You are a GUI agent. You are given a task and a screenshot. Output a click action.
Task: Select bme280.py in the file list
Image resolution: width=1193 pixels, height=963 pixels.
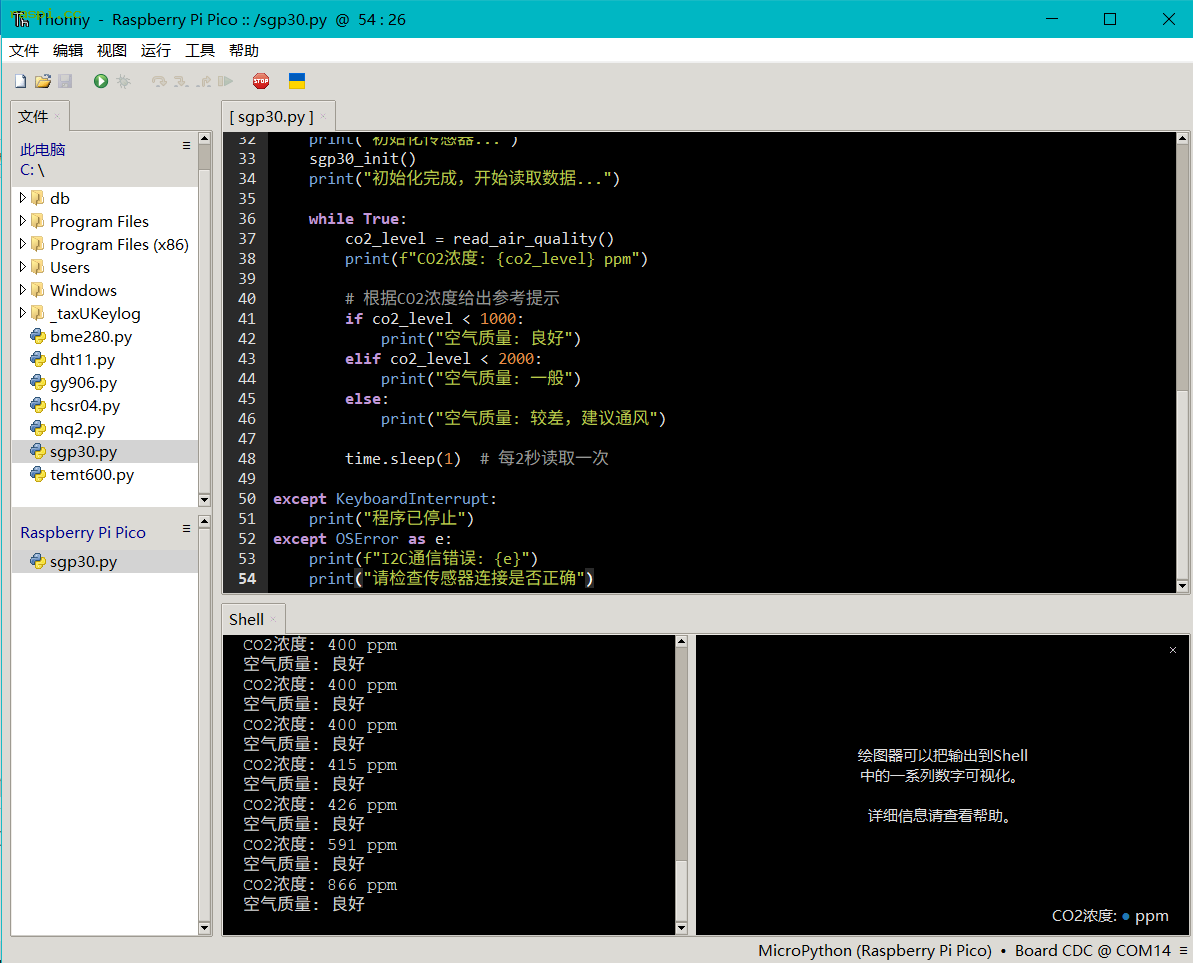(x=90, y=336)
